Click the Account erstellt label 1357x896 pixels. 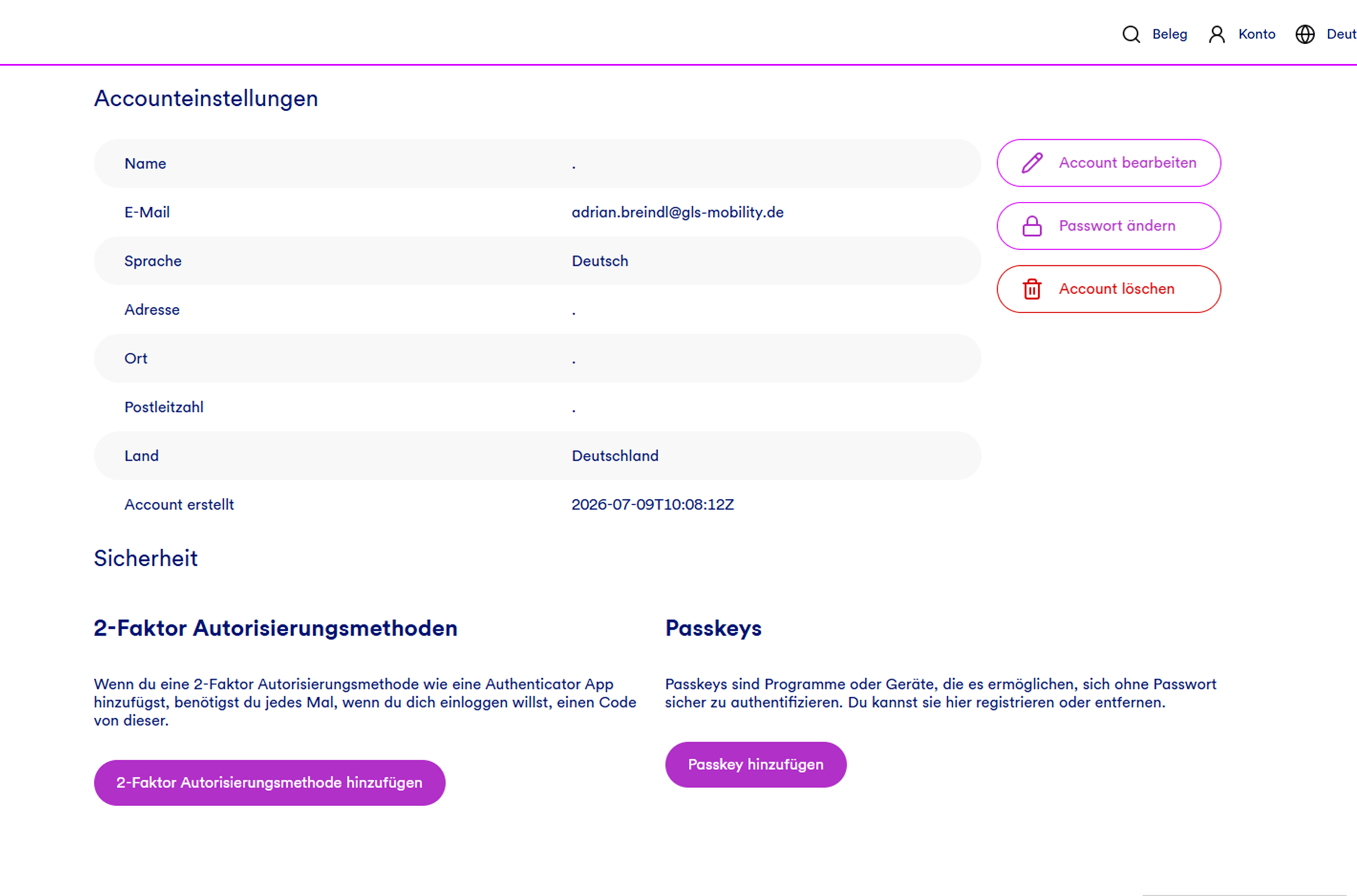click(180, 505)
